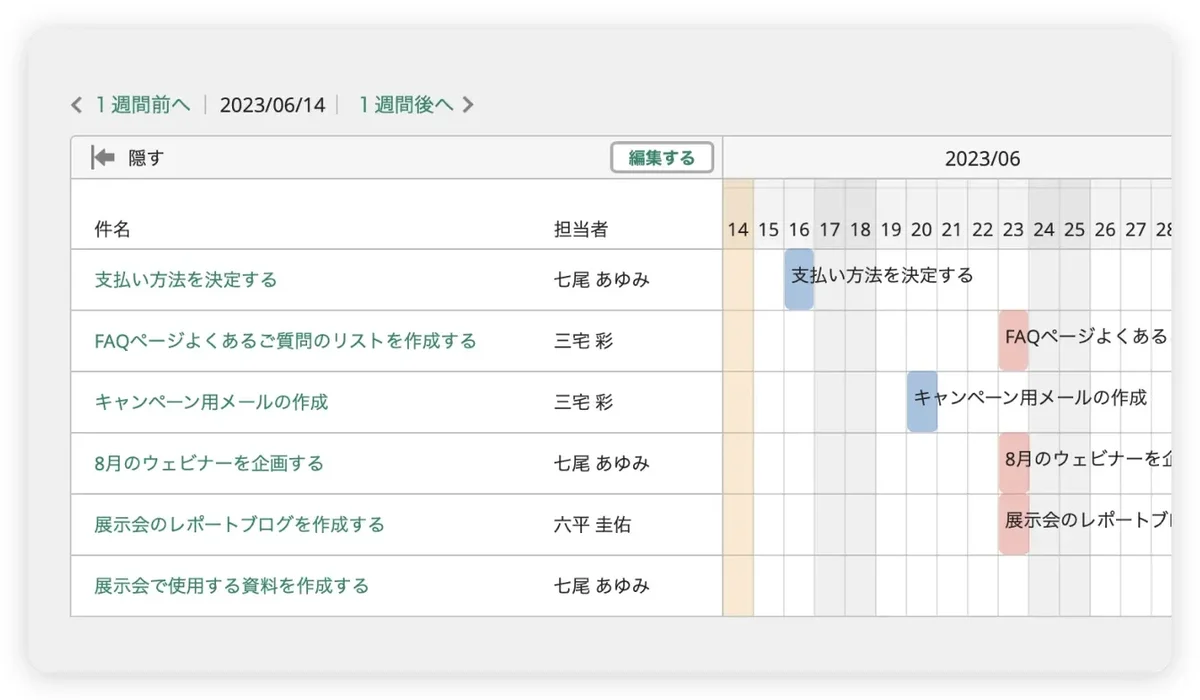Open task 8月のウェビナーを企画する link
1200x700 pixels.
(x=209, y=463)
